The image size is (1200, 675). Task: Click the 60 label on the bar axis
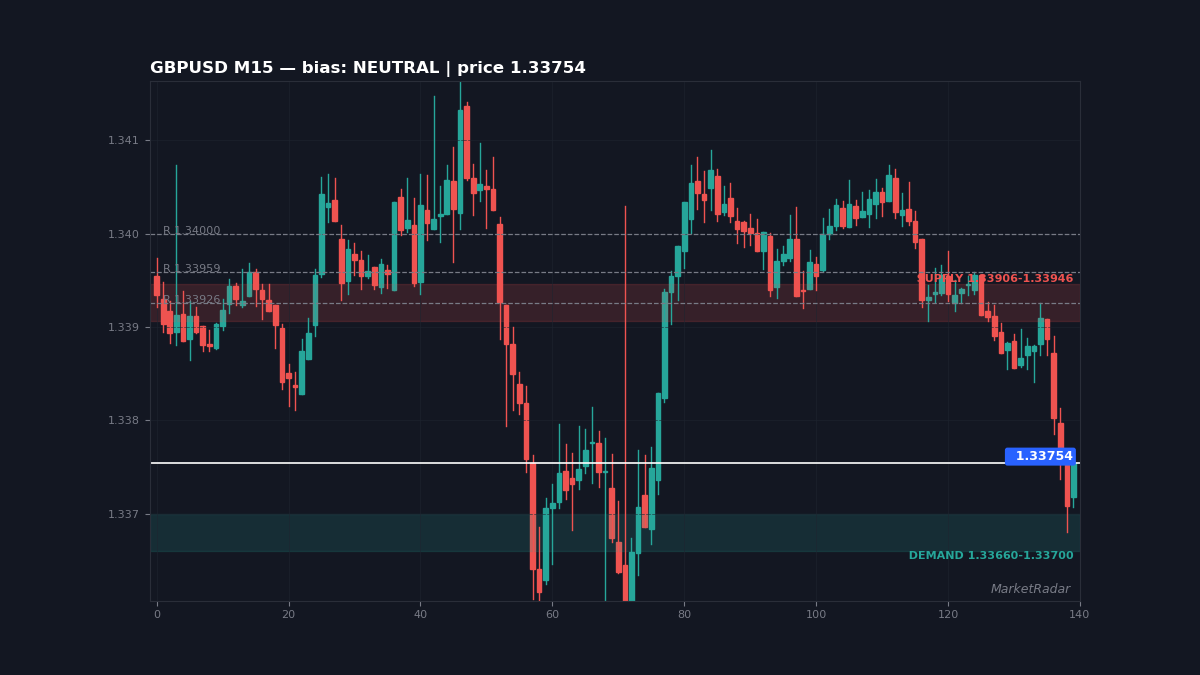[x=552, y=614]
